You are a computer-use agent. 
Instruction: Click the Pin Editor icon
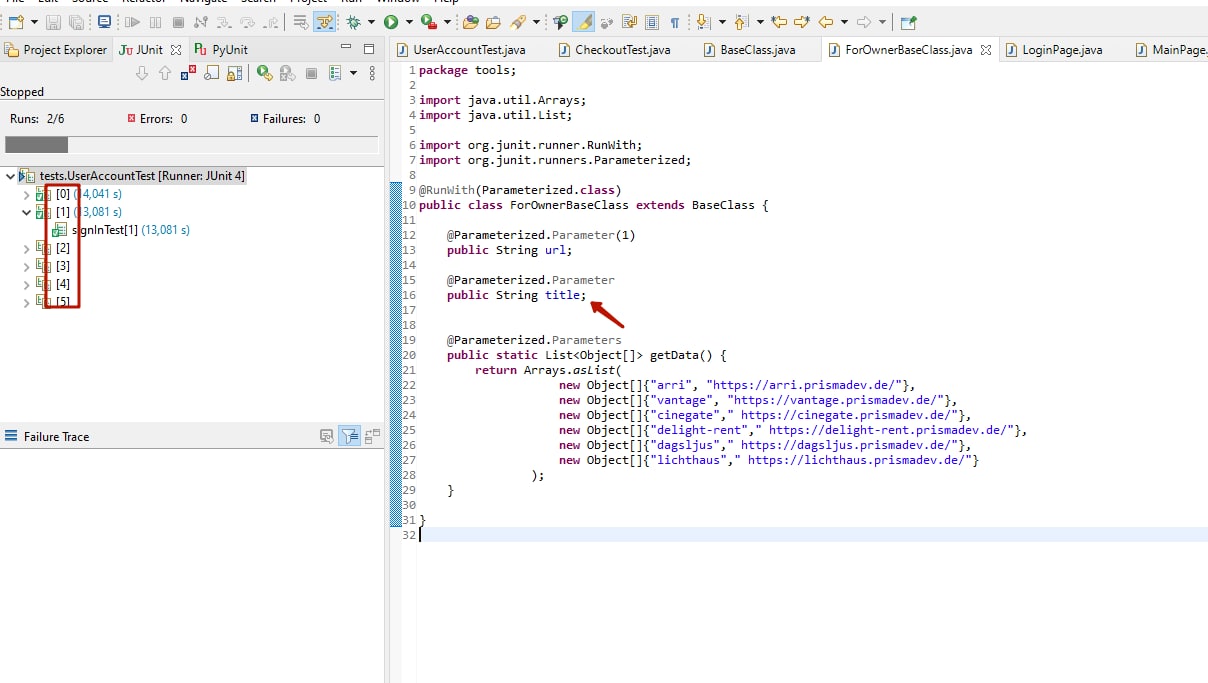(908, 22)
